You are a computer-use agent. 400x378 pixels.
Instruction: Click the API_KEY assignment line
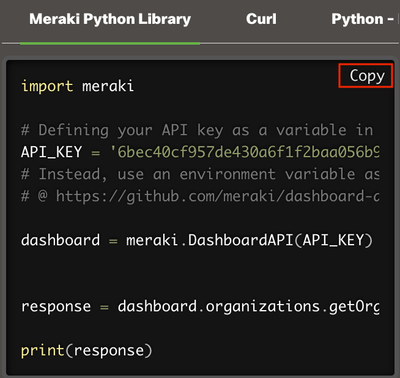(200, 152)
